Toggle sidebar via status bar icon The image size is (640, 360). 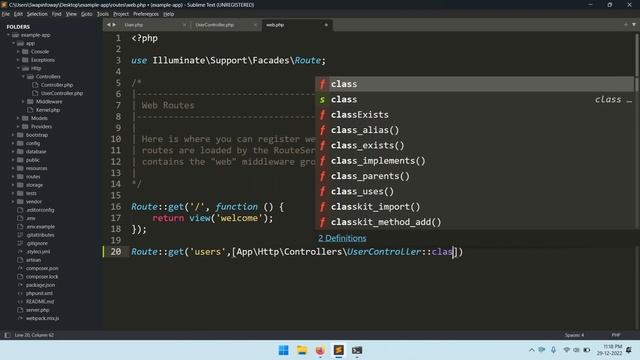(7, 335)
